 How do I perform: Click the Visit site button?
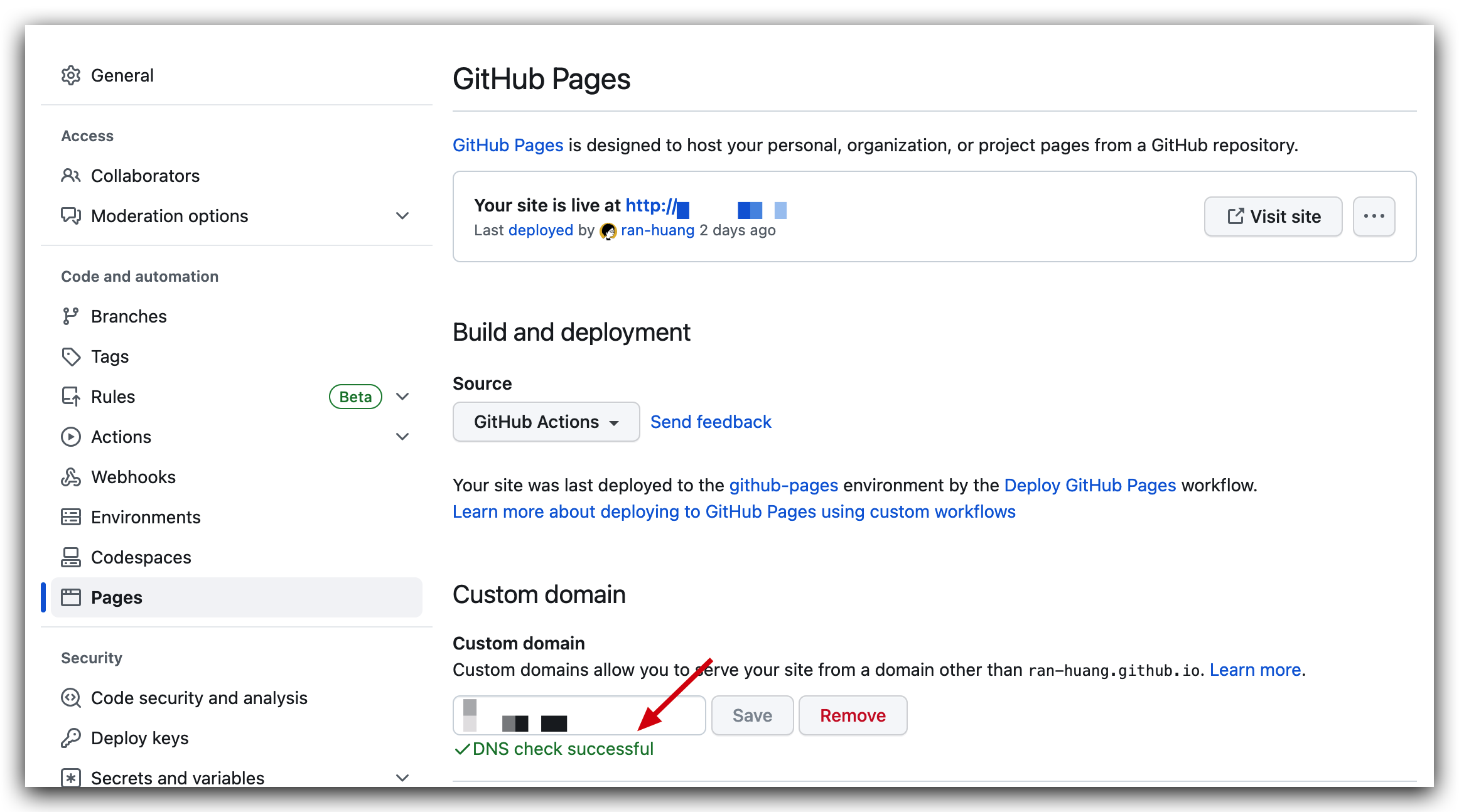point(1273,216)
